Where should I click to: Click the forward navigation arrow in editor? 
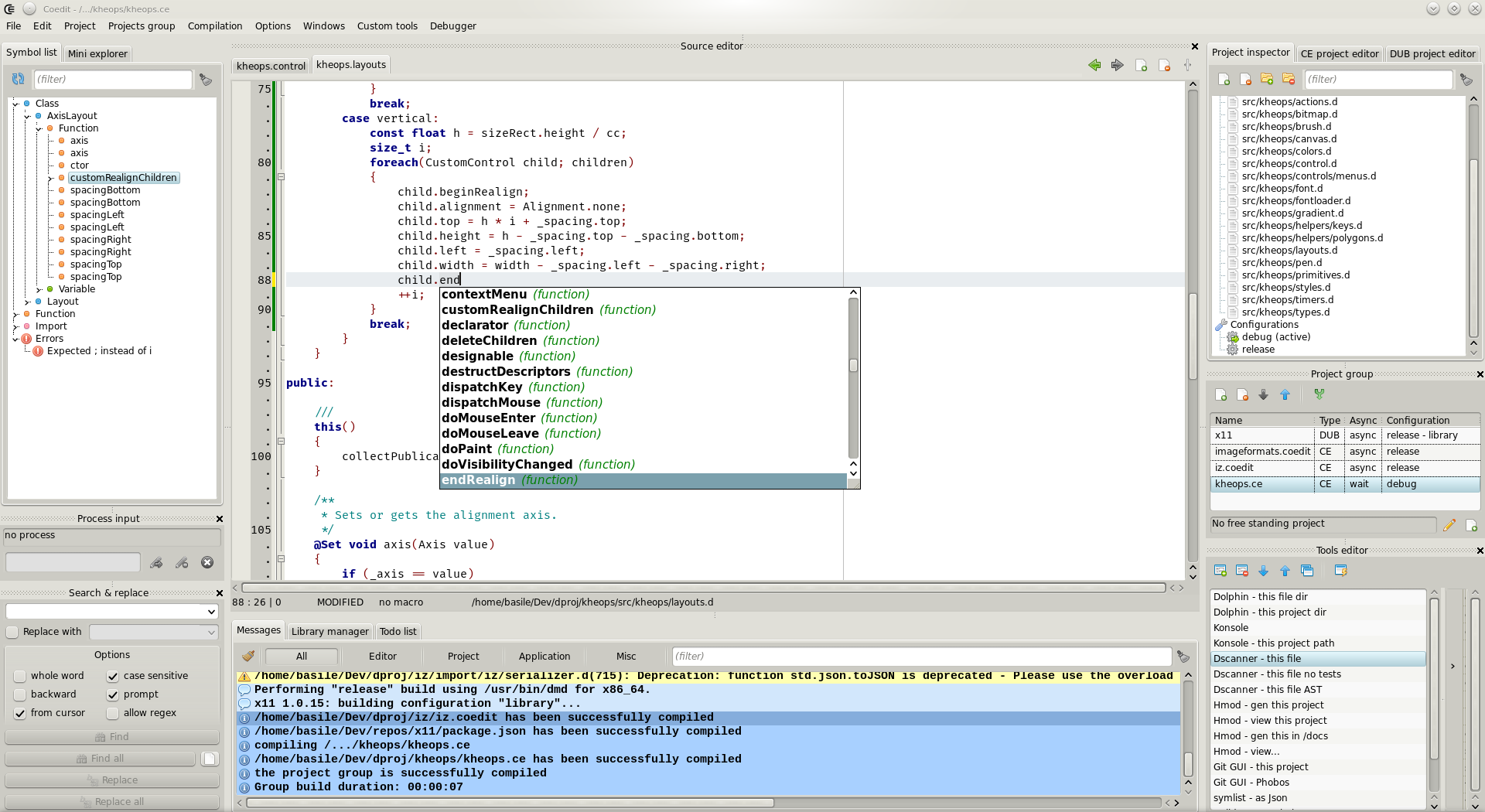tap(1117, 65)
